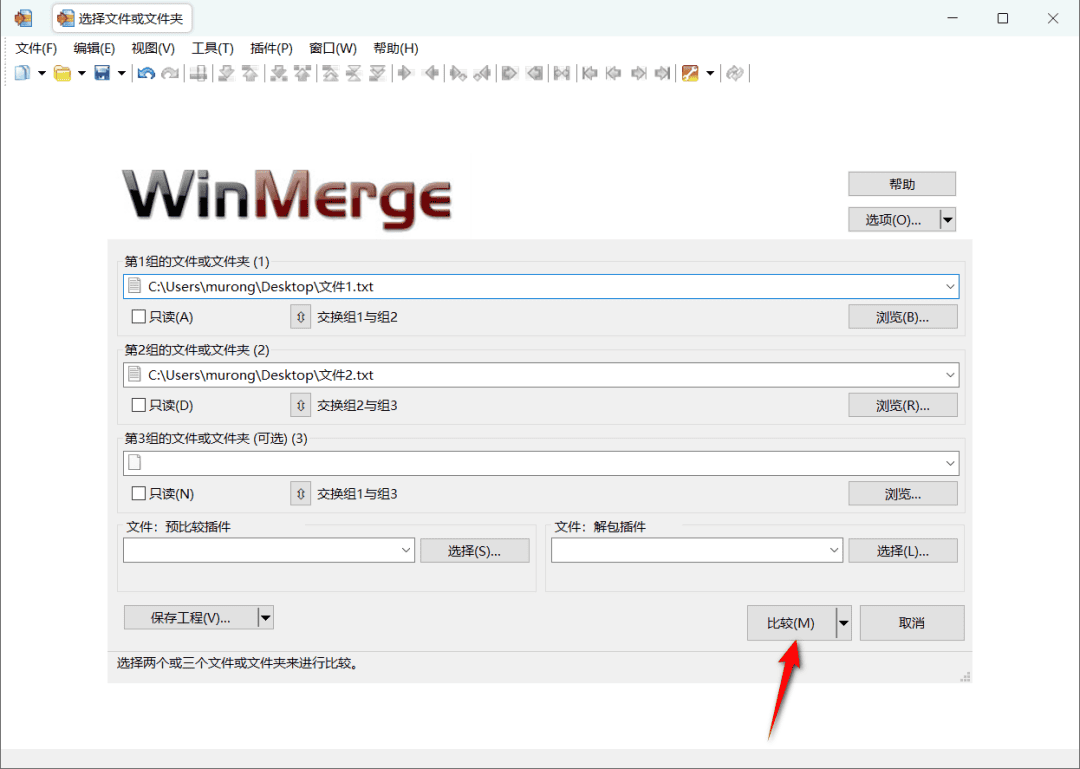Click the First Difference toolbar icon
Screen dimensions: 1080x769
click(x=331, y=72)
